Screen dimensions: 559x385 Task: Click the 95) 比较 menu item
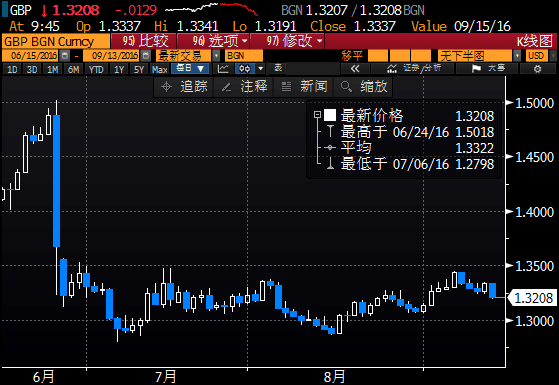coord(143,41)
